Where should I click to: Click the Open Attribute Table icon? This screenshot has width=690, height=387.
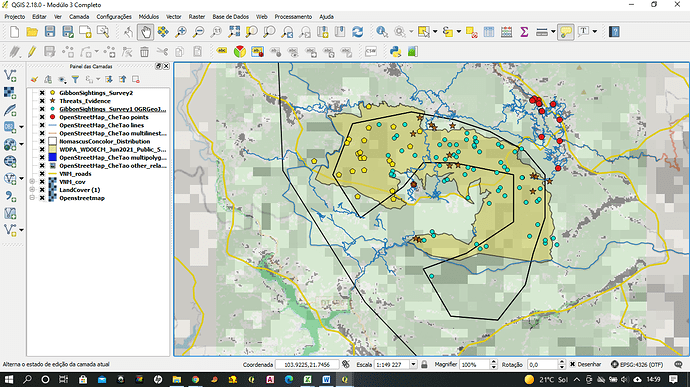click(489, 32)
